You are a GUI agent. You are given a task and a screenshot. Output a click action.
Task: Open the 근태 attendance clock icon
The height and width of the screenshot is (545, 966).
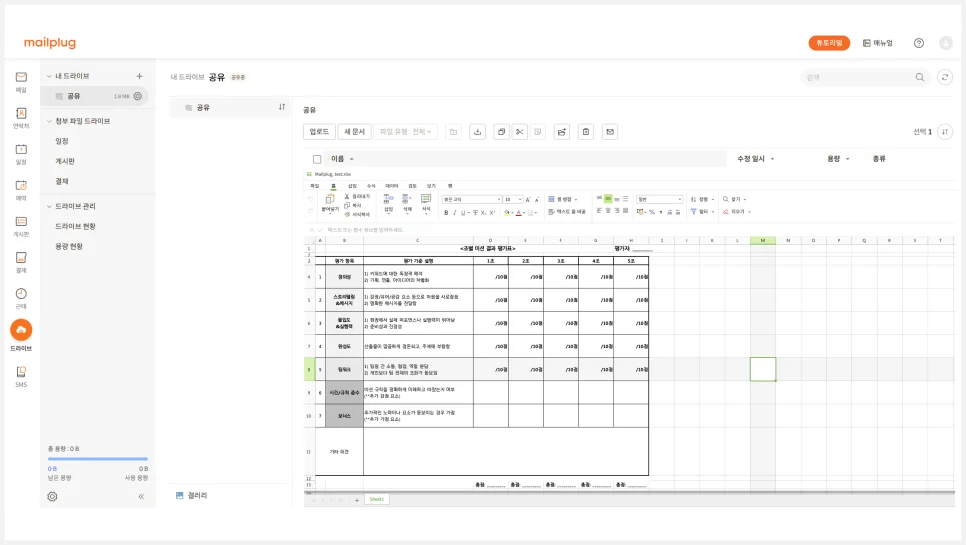[x=21, y=297]
